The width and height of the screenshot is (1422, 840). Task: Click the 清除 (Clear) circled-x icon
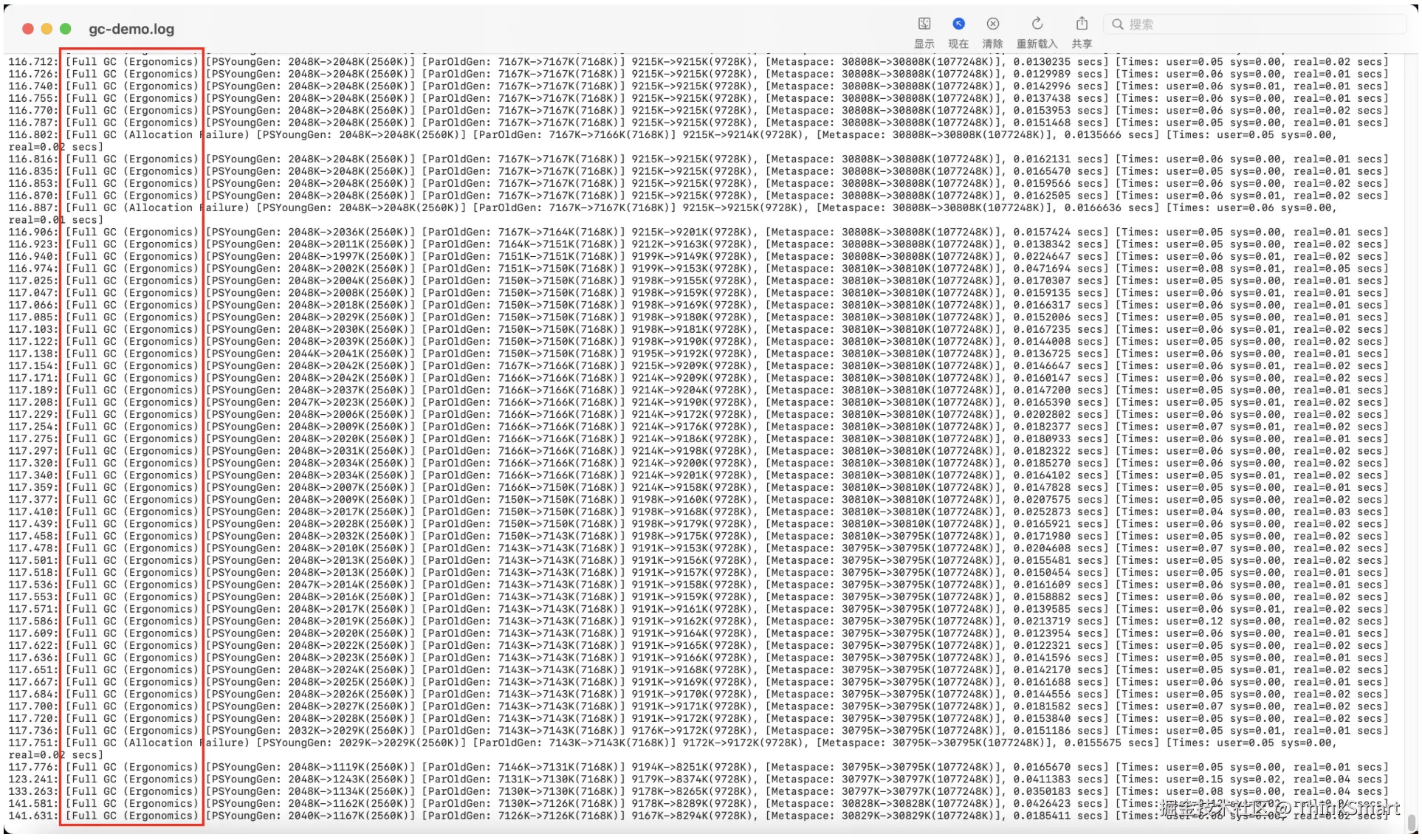pyautogui.click(x=992, y=24)
